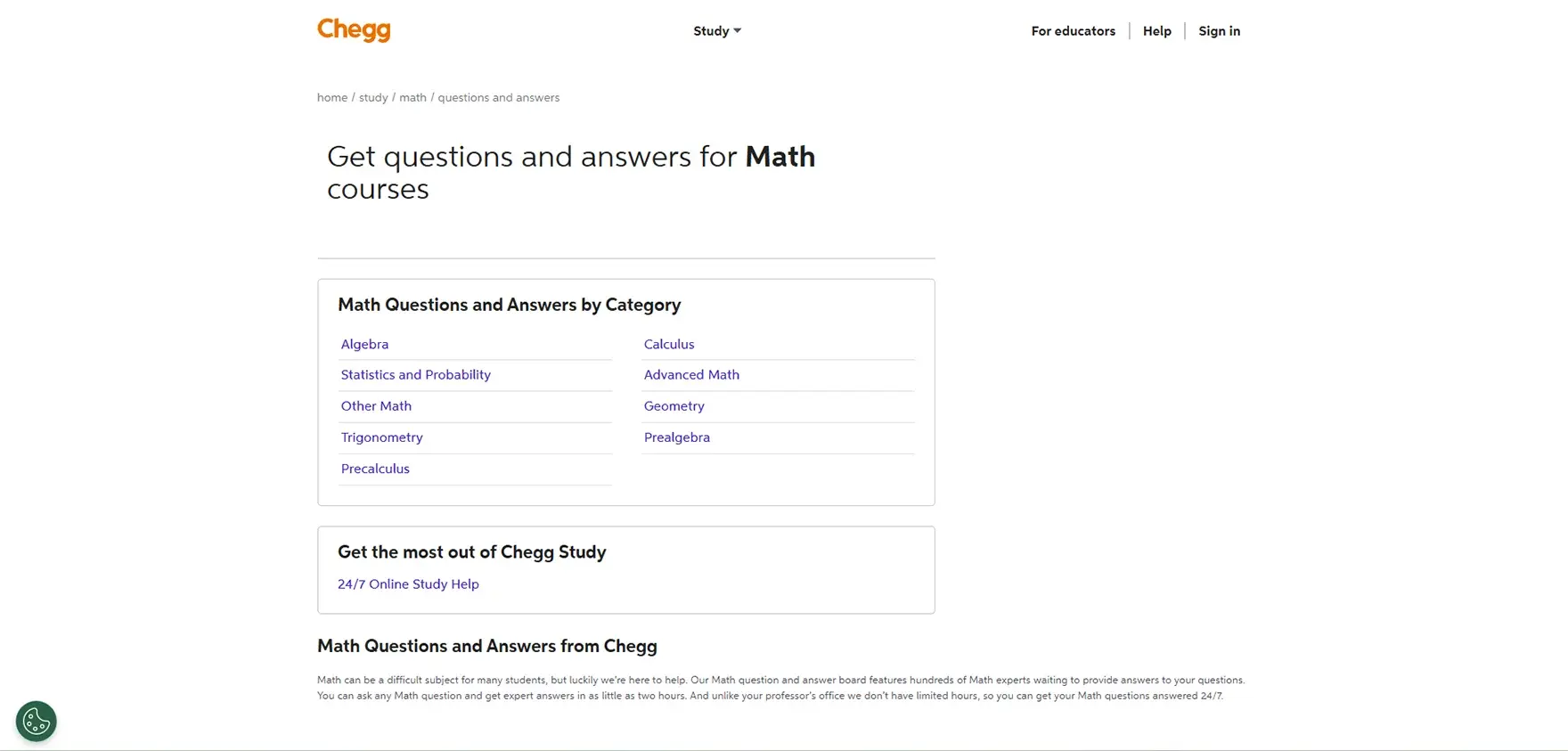Click the Precalculus link
Image resolution: width=1568 pixels, height=751 pixels.
(x=375, y=468)
